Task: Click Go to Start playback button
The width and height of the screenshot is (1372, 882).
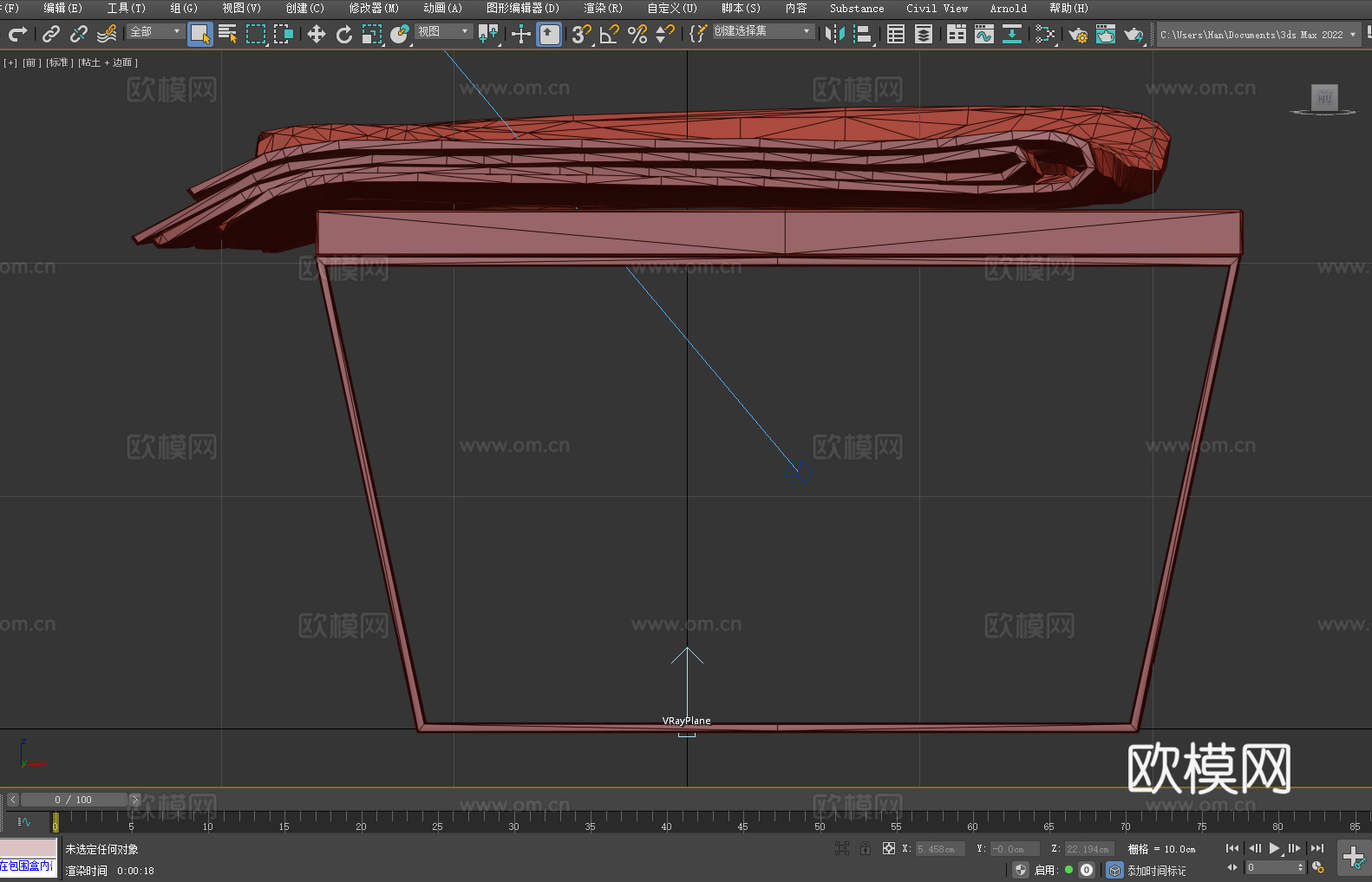Action: point(1232,848)
